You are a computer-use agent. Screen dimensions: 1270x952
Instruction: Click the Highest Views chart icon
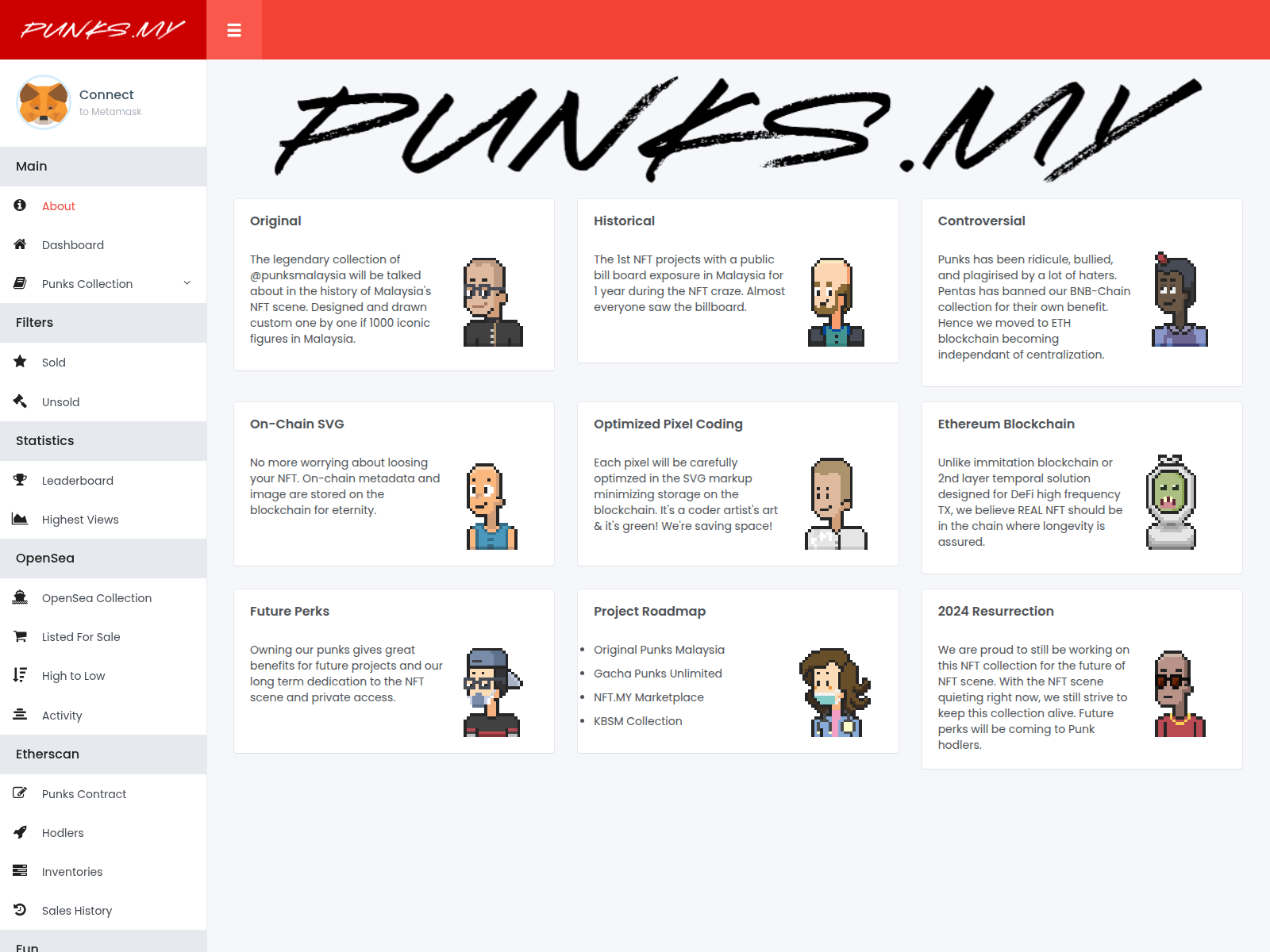20,519
